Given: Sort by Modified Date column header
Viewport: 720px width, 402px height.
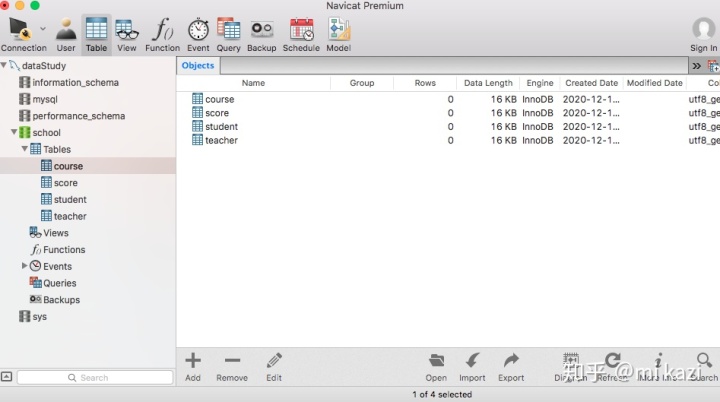Looking at the screenshot, I should tap(655, 83).
